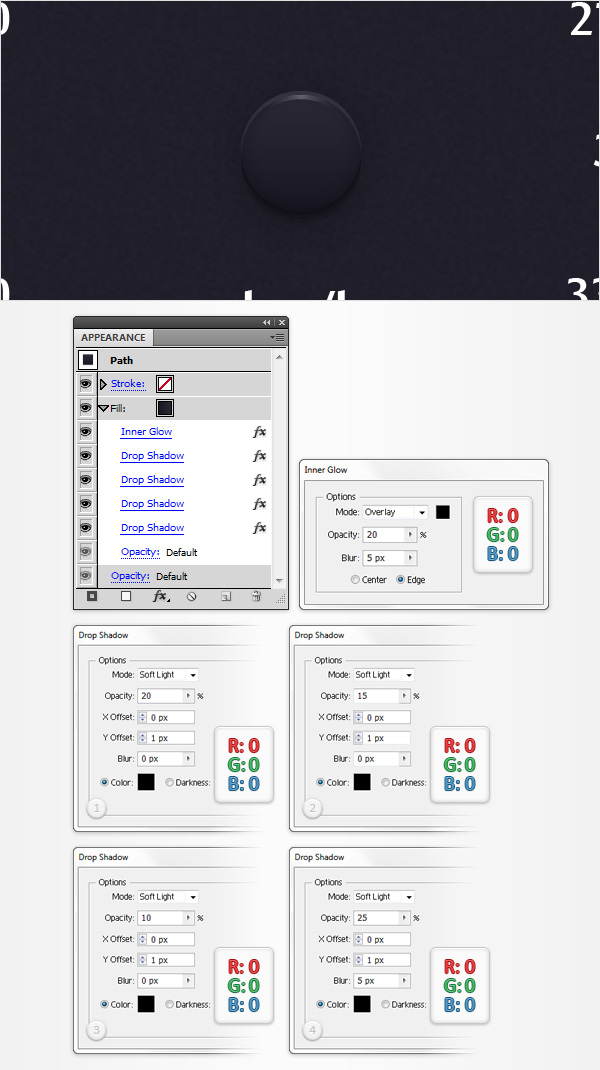Image resolution: width=600 pixels, height=1070 pixels.
Task: Hide the Stroke attribute via eye icon
Action: [x=86, y=384]
